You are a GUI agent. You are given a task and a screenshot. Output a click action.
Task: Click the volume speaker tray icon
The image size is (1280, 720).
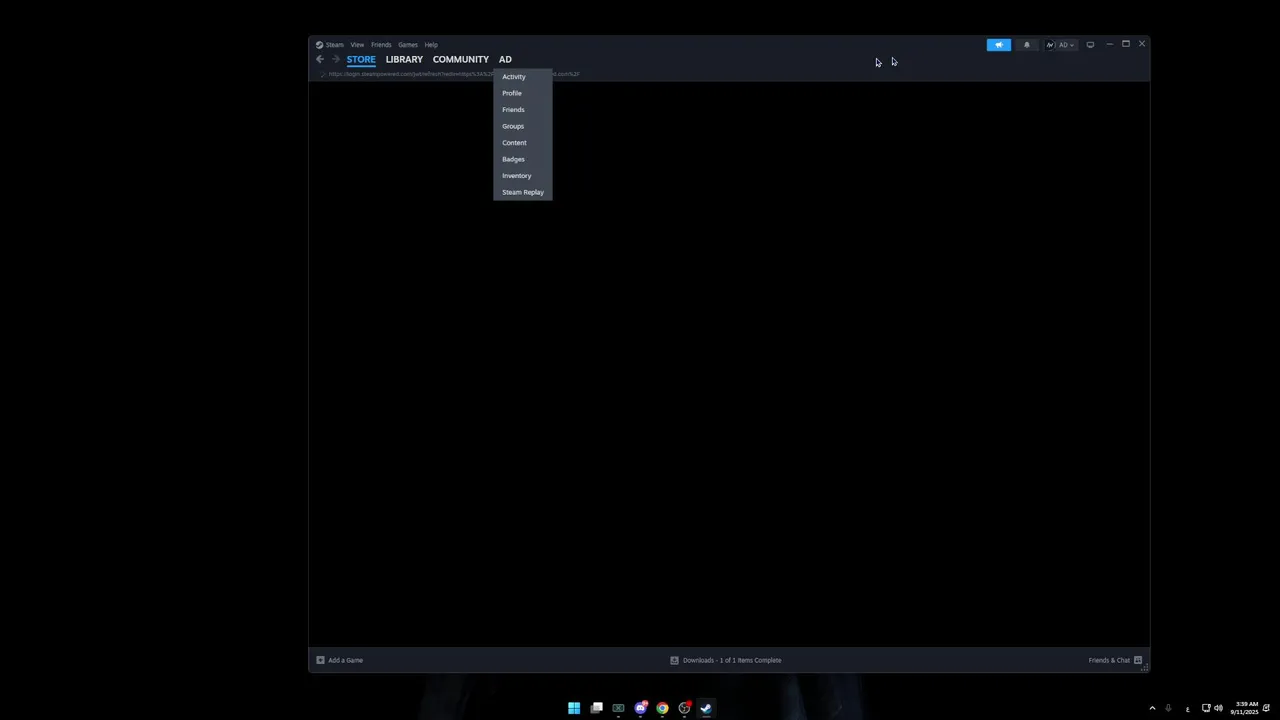[x=1218, y=708]
